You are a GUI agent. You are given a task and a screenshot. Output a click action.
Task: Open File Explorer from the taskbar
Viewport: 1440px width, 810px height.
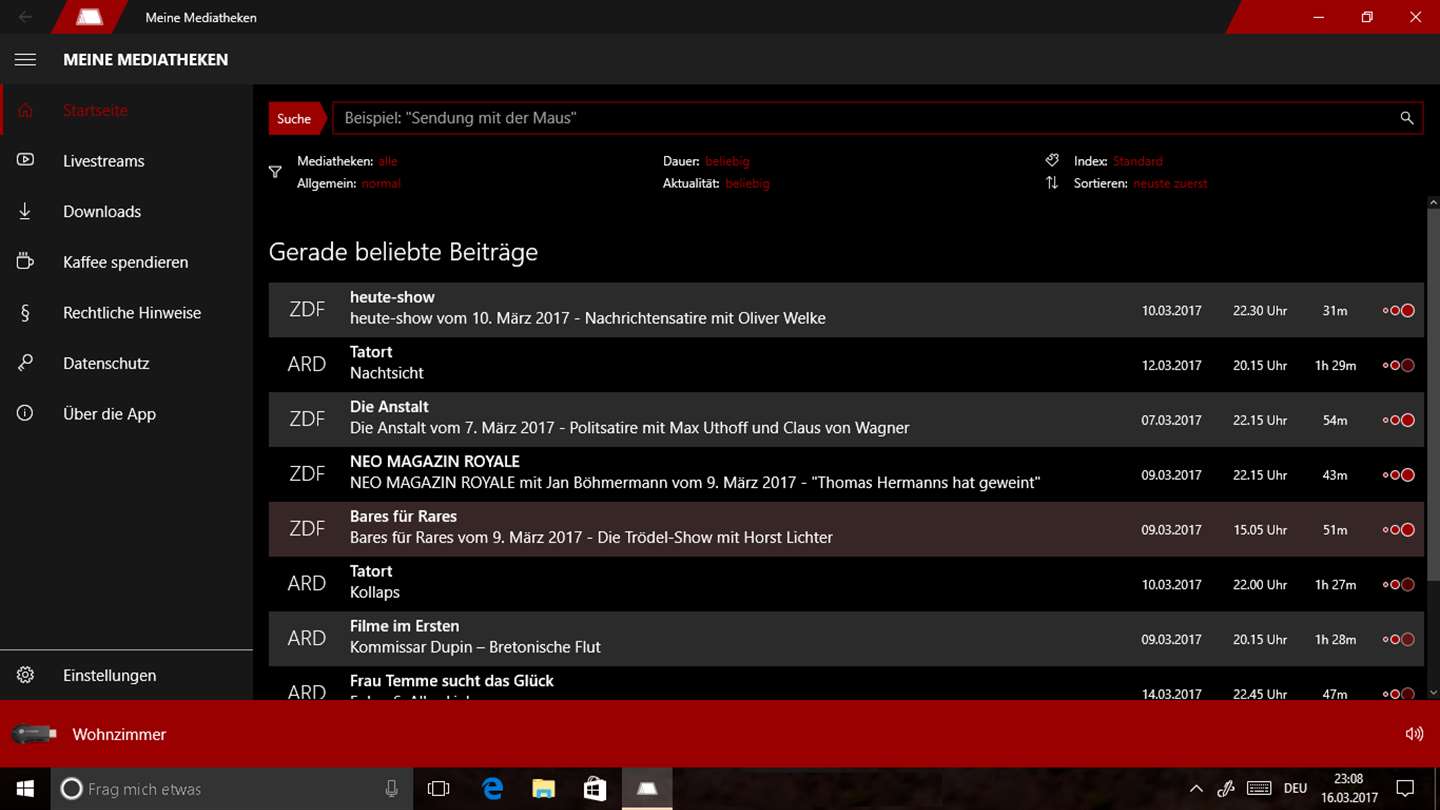543,789
